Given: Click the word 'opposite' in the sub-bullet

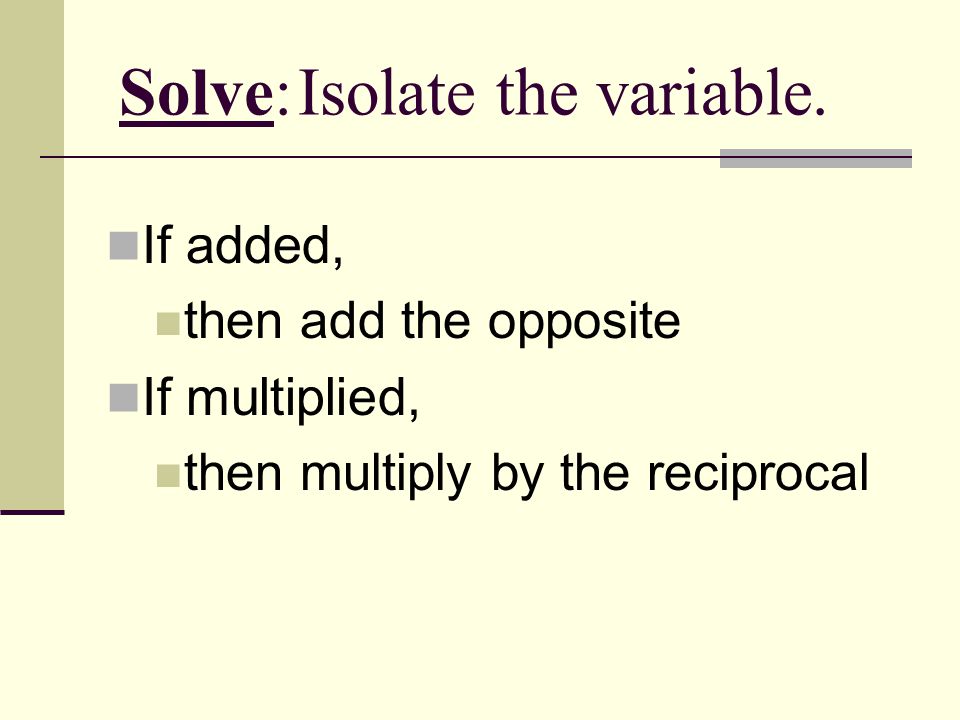Looking at the screenshot, I should click(x=584, y=323).
